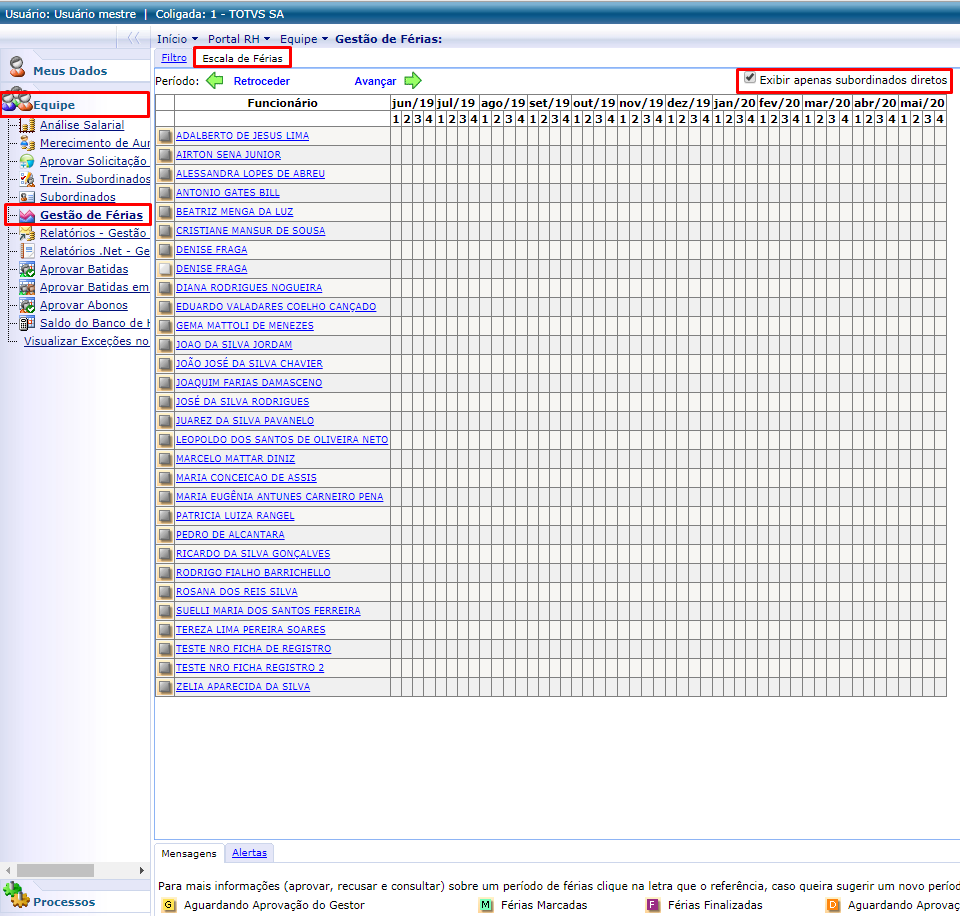The image size is (960, 916).
Task: Toggle Exibir apenas subordinados diretos checkbox
Action: coord(750,78)
